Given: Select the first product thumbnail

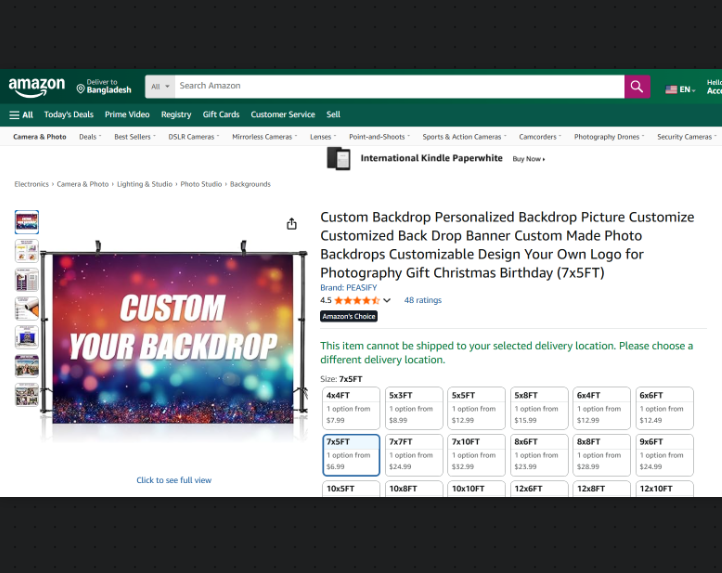Looking at the screenshot, I should 27,222.
